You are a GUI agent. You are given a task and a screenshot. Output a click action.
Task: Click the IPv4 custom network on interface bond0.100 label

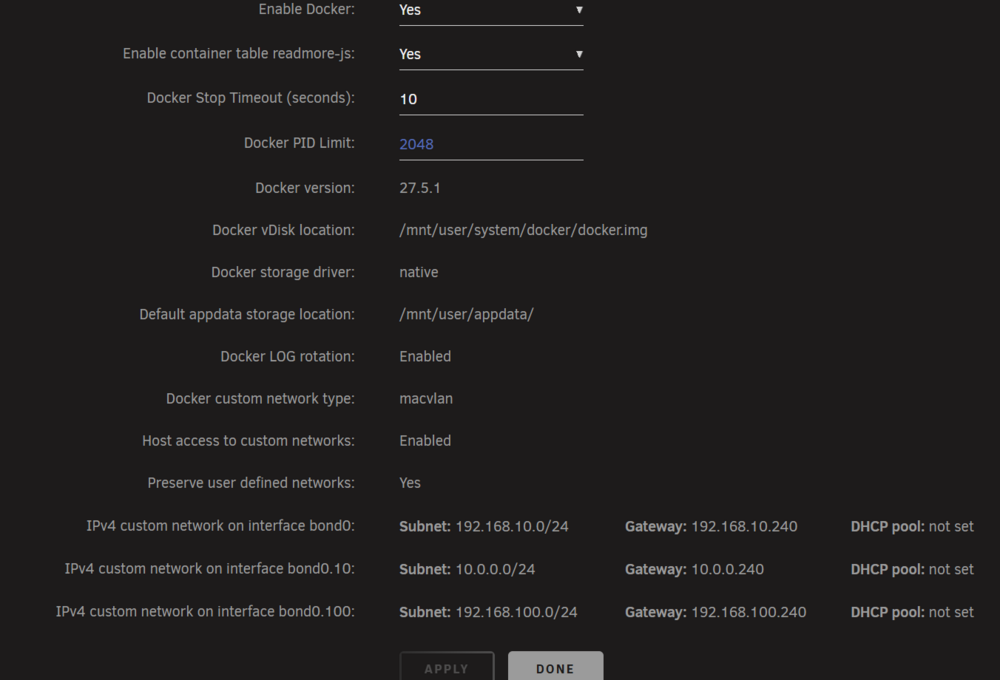coord(205,612)
